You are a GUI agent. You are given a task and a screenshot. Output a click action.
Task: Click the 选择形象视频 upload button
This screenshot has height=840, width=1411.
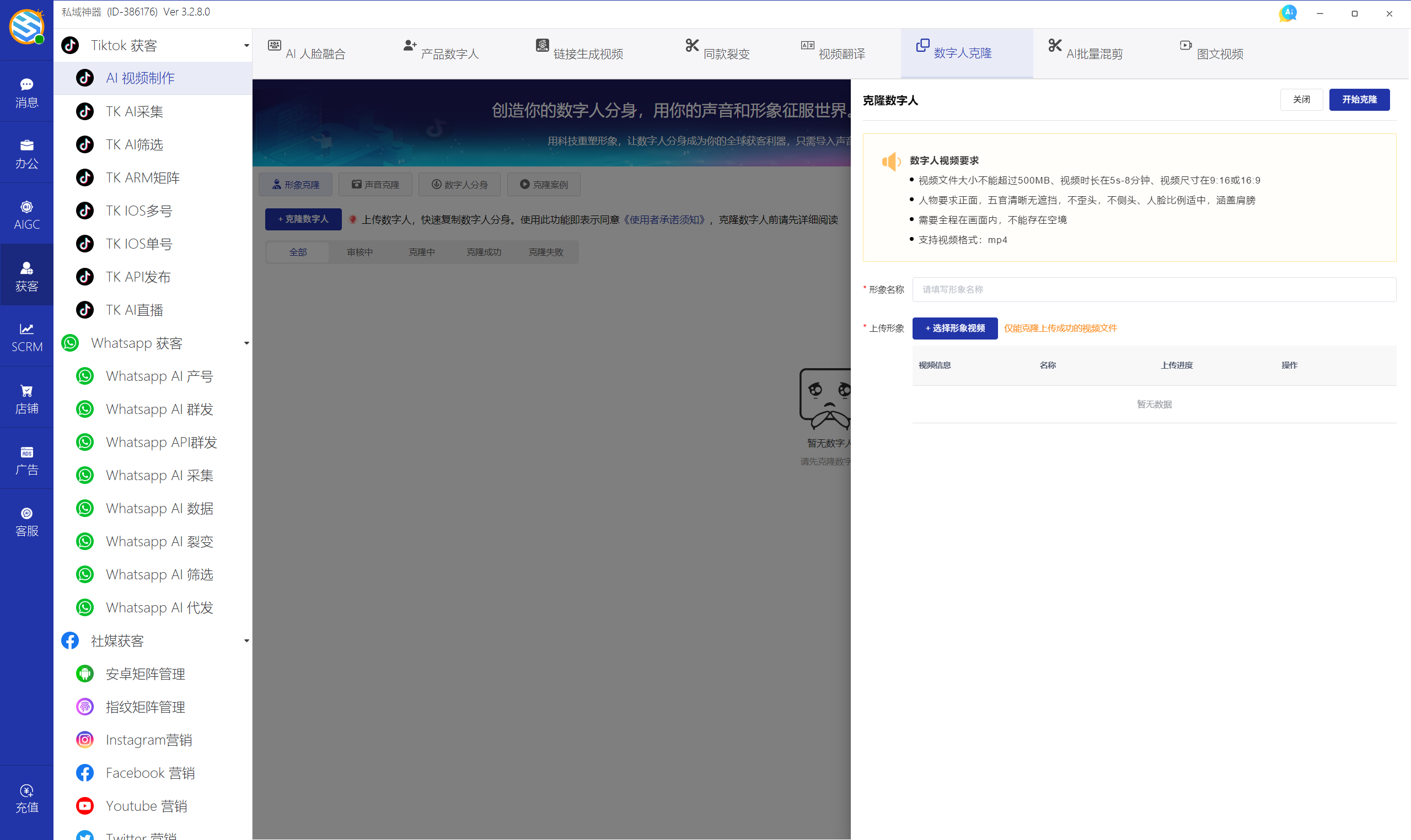pos(954,329)
